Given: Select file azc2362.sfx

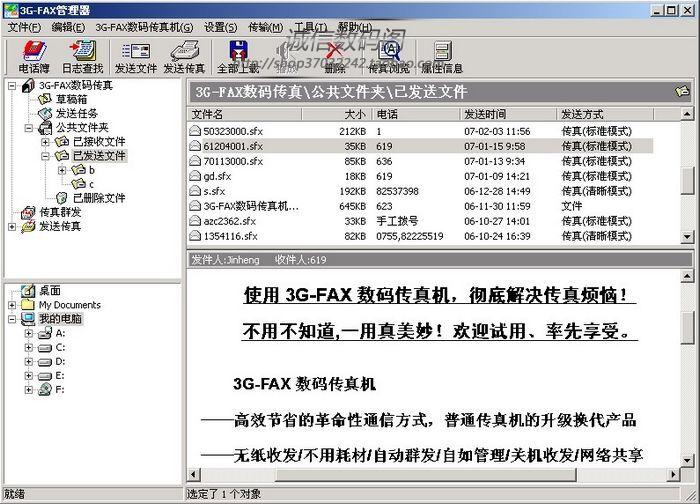Looking at the screenshot, I should point(420,221).
